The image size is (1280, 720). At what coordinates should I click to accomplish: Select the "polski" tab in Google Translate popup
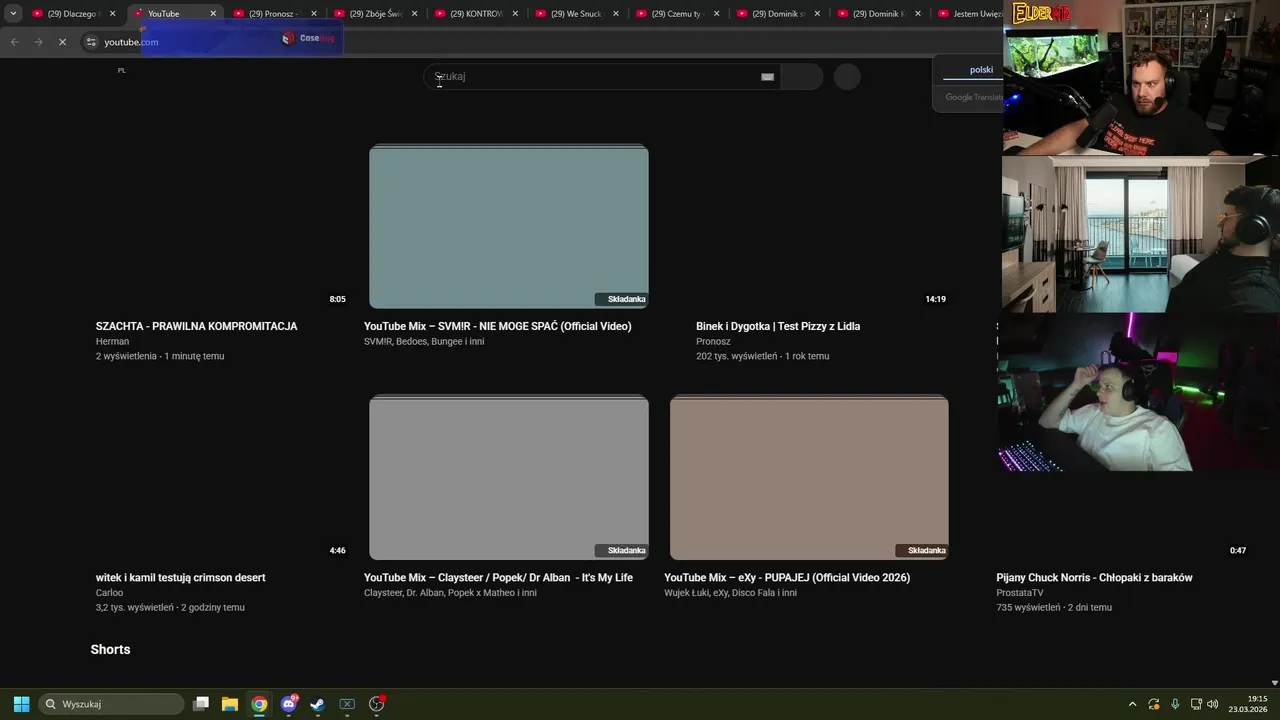[x=981, y=70]
